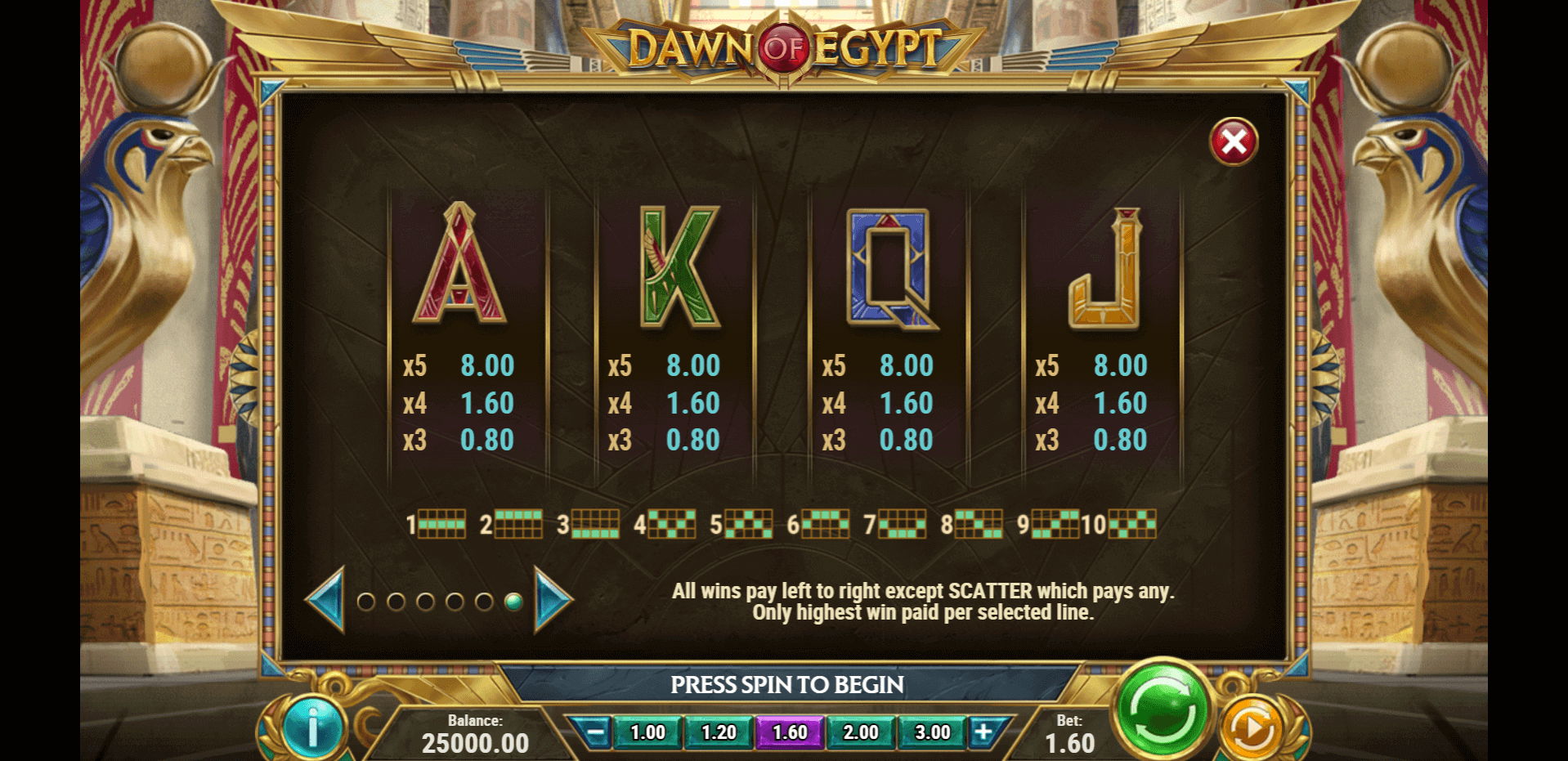Click the Q symbol in the paytable
1568x761 pixels.
point(891,268)
